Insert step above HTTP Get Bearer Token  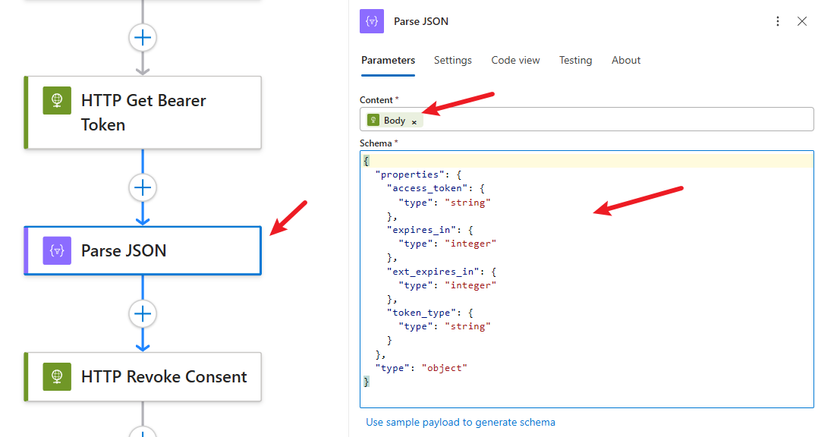[143, 37]
